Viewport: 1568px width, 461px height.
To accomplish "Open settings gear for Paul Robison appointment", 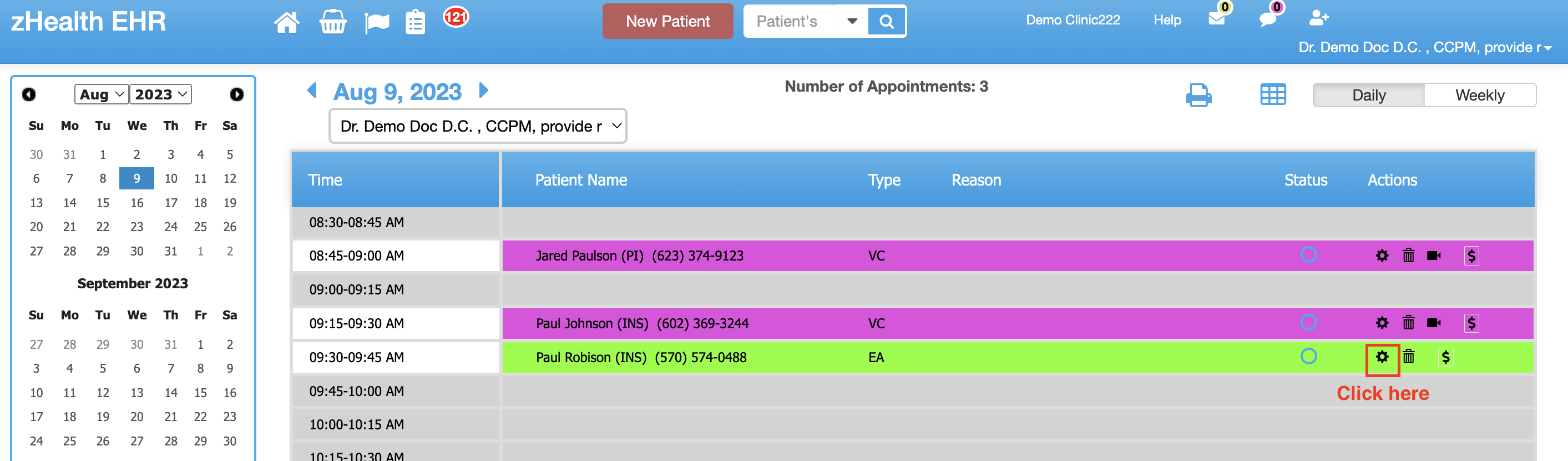I will pos(1382,357).
